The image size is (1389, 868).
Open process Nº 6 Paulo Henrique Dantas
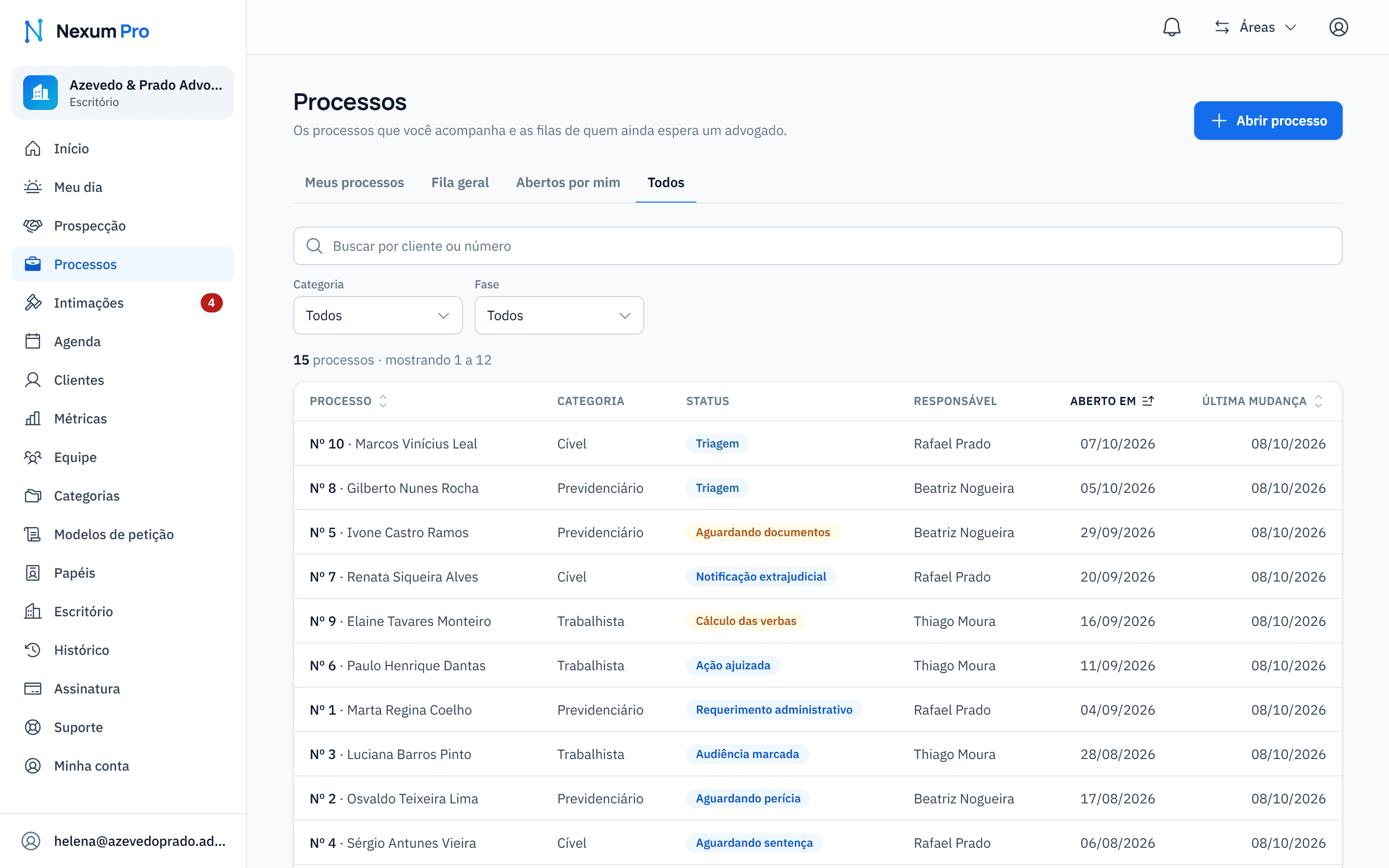pyautogui.click(x=817, y=665)
